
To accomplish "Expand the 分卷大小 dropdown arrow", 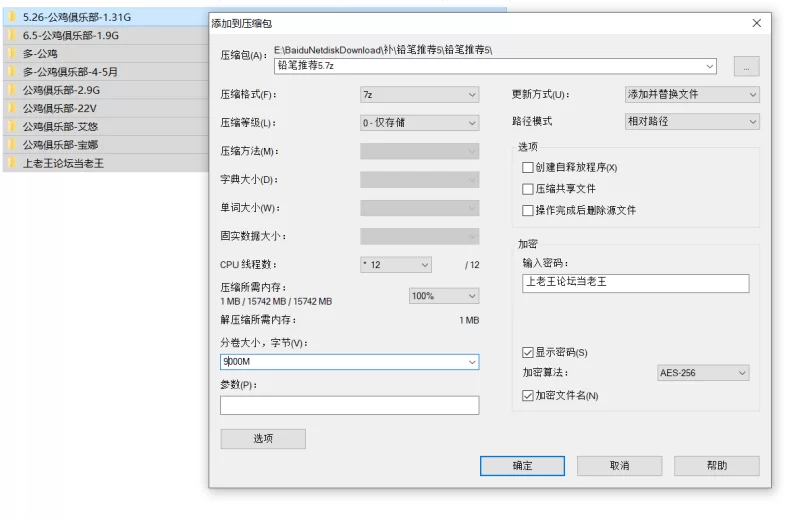I will (x=472, y=362).
